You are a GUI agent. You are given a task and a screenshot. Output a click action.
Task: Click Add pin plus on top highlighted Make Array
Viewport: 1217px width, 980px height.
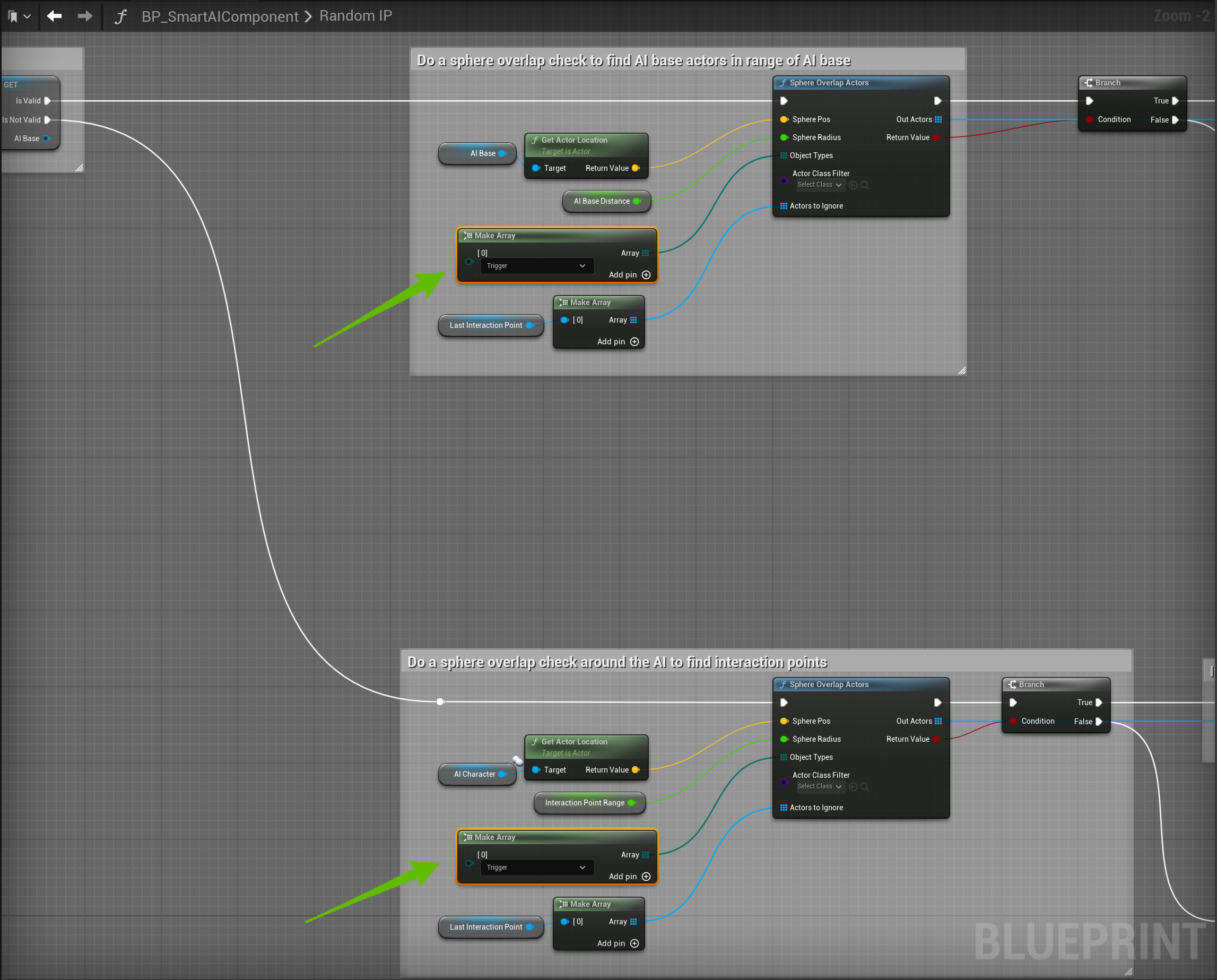(646, 275)
